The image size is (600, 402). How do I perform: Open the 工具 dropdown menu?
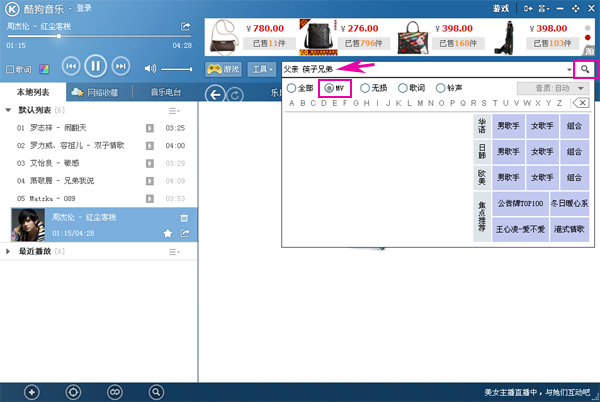coord(262,69)
